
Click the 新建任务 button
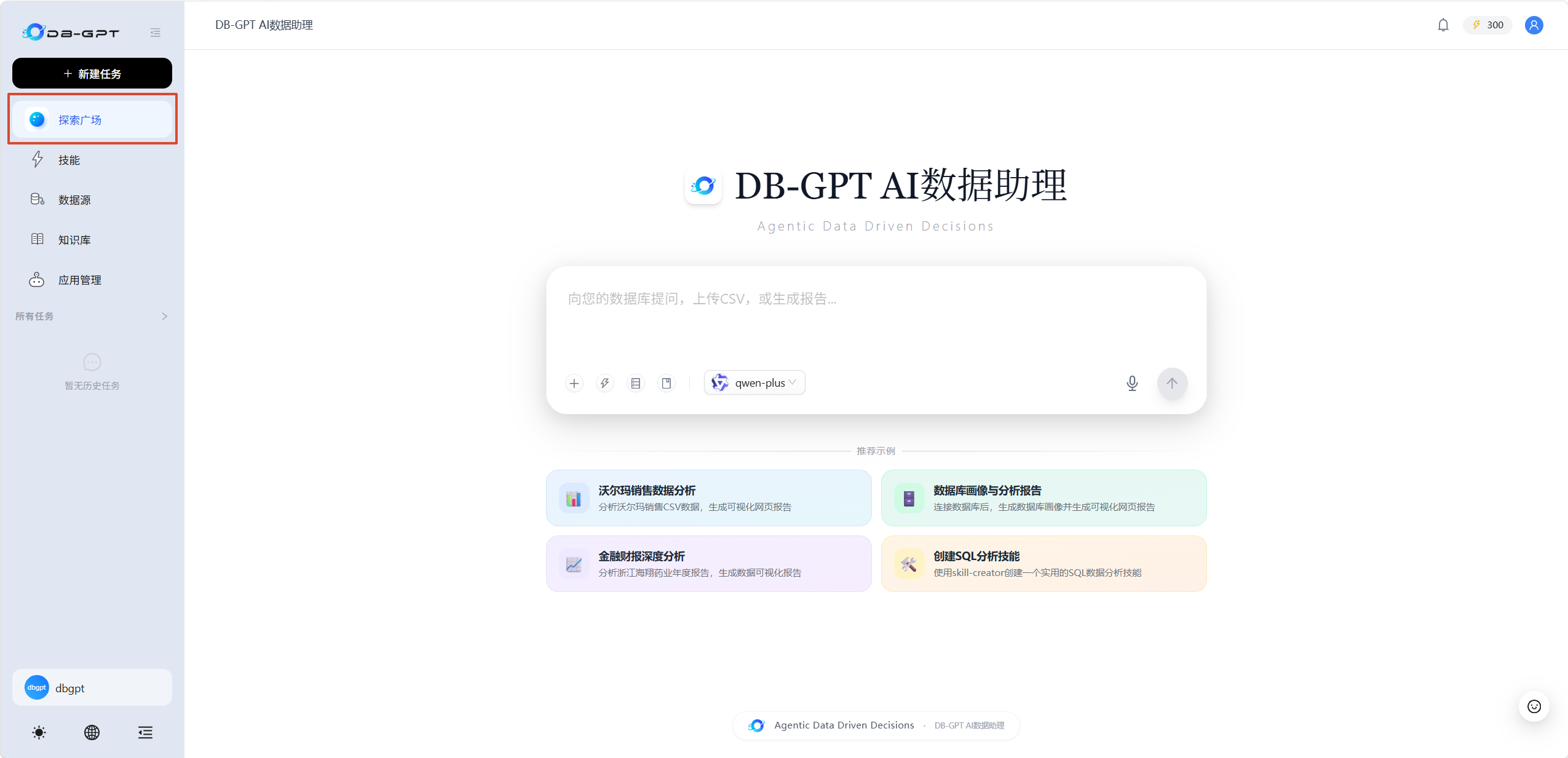tap(92, 74)
